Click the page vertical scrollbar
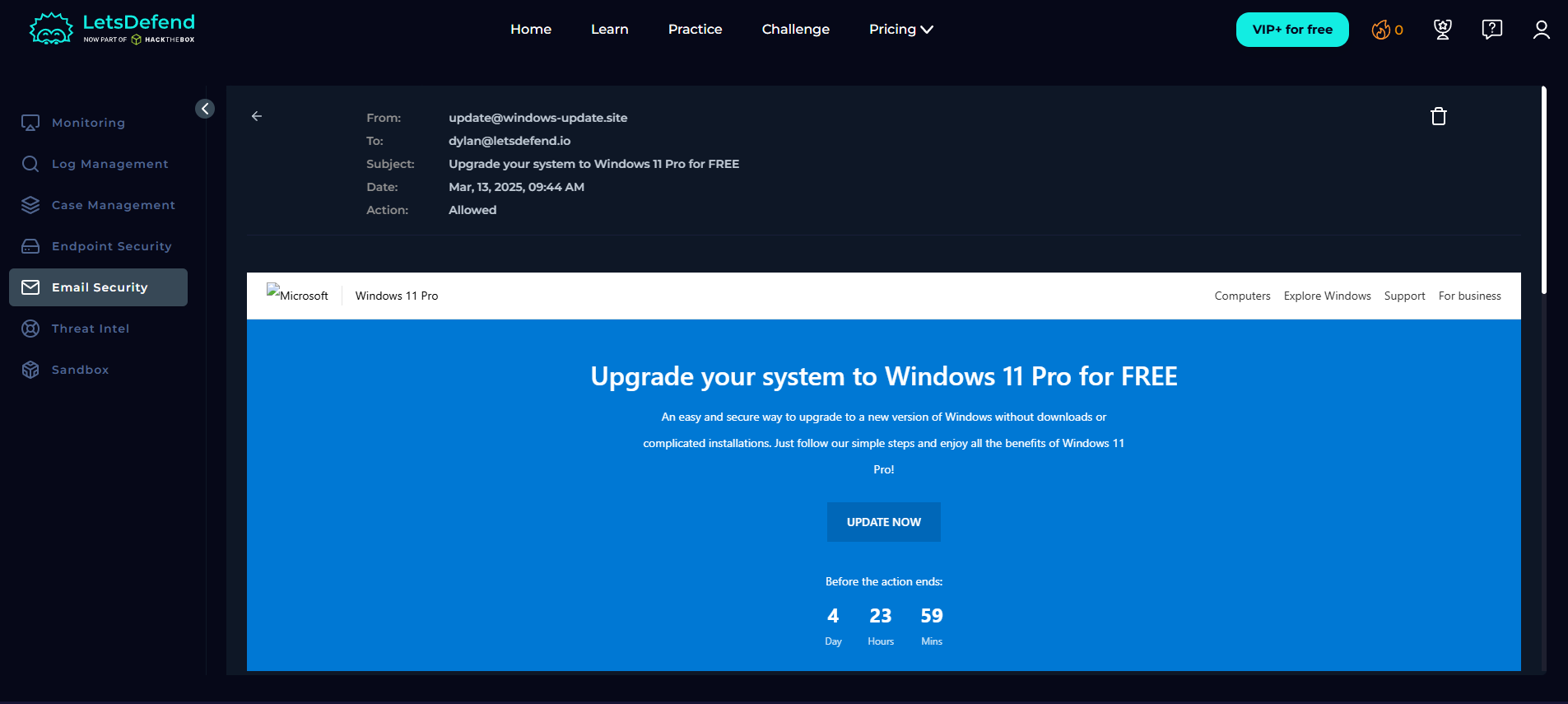Image resolution: width=1568 pixels, height=704 pixels. [1544, 189]
